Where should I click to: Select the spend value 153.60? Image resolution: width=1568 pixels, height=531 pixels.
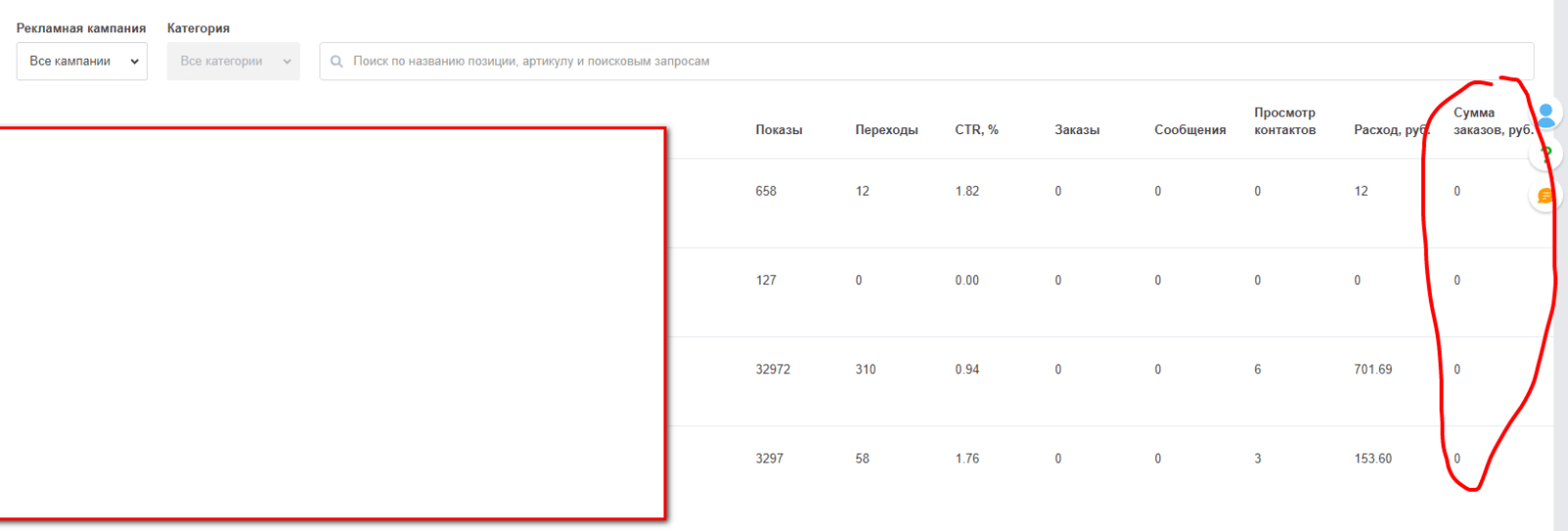[x=1373, y=459]
